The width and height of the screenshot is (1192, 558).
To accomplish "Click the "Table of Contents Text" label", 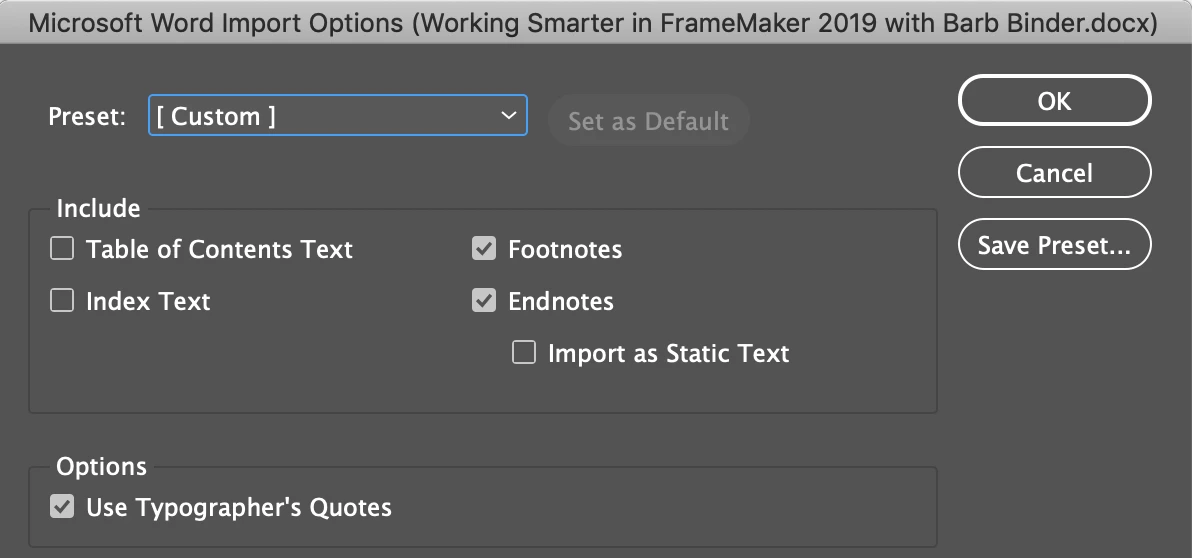I will [x=219, y=249].
